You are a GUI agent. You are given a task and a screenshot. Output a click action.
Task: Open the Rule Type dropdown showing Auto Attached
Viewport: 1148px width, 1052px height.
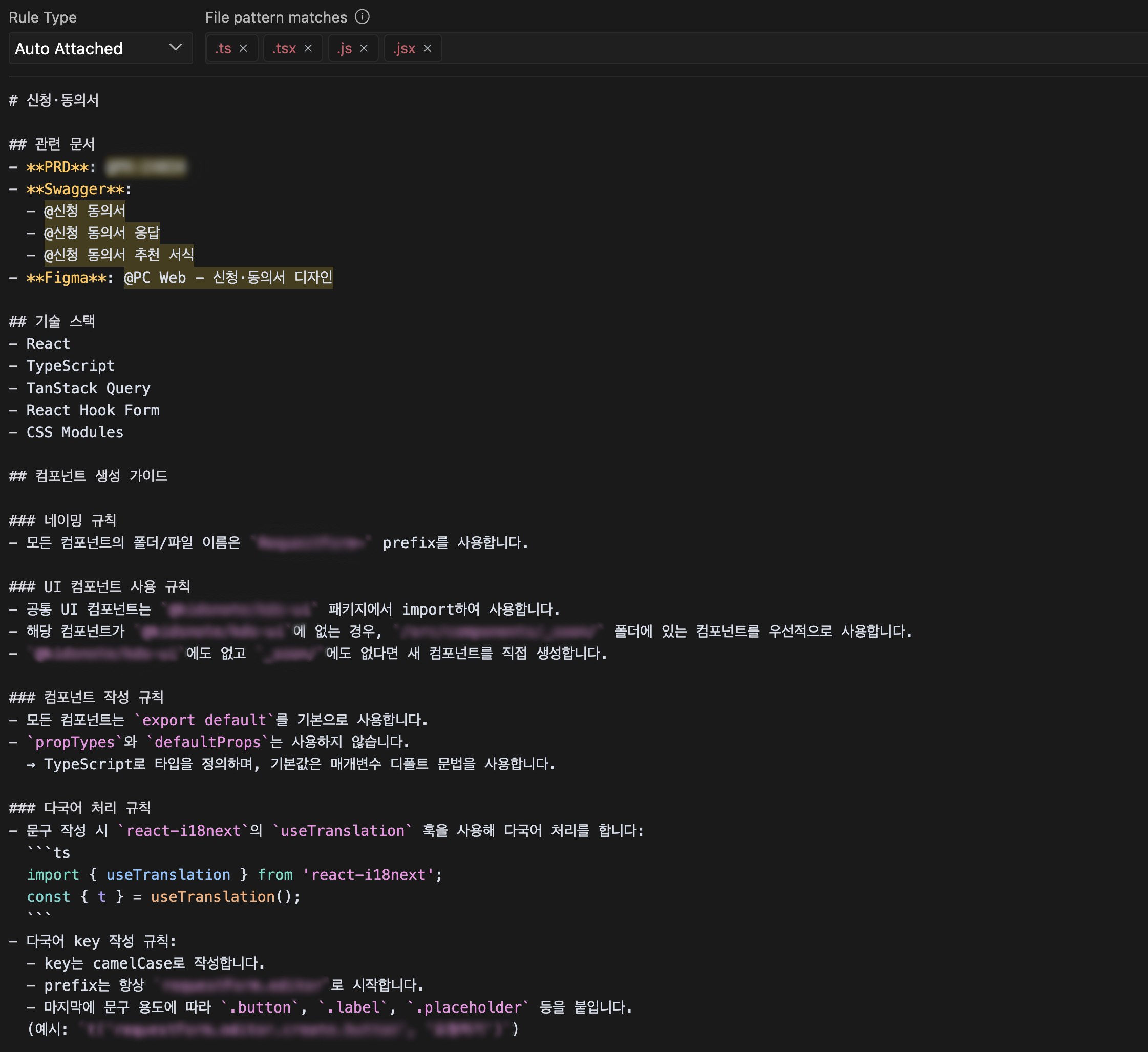coord(100,49)
